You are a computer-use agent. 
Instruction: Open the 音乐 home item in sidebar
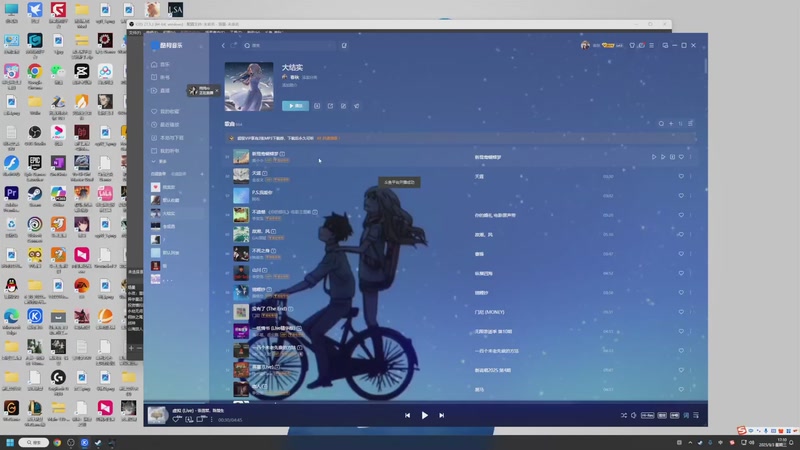[160, 64]
